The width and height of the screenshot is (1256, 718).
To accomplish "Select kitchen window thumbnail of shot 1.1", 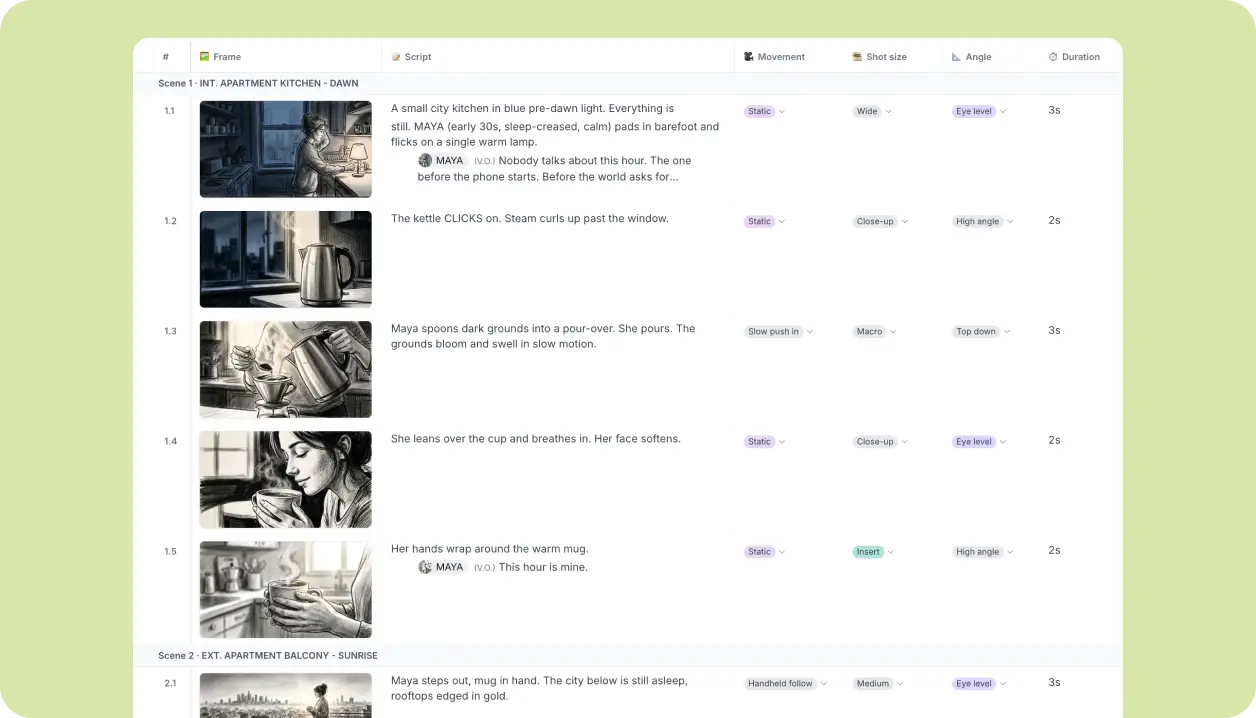I will click(x=285, y=149).
